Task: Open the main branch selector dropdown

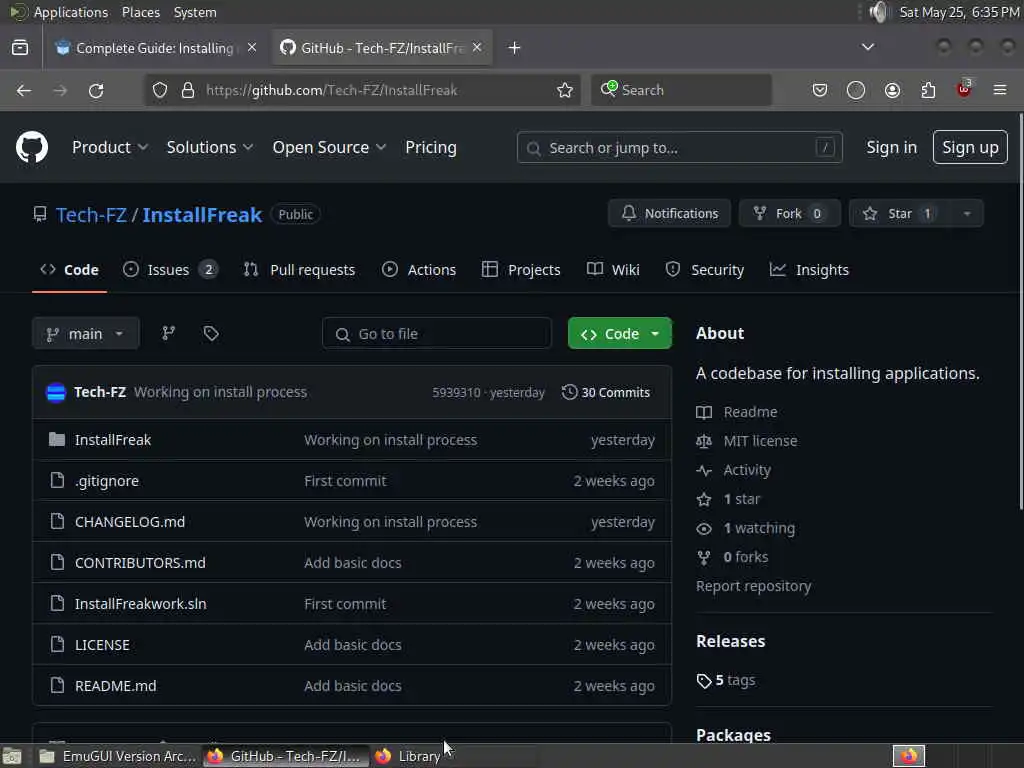Action: coord(86,334)
